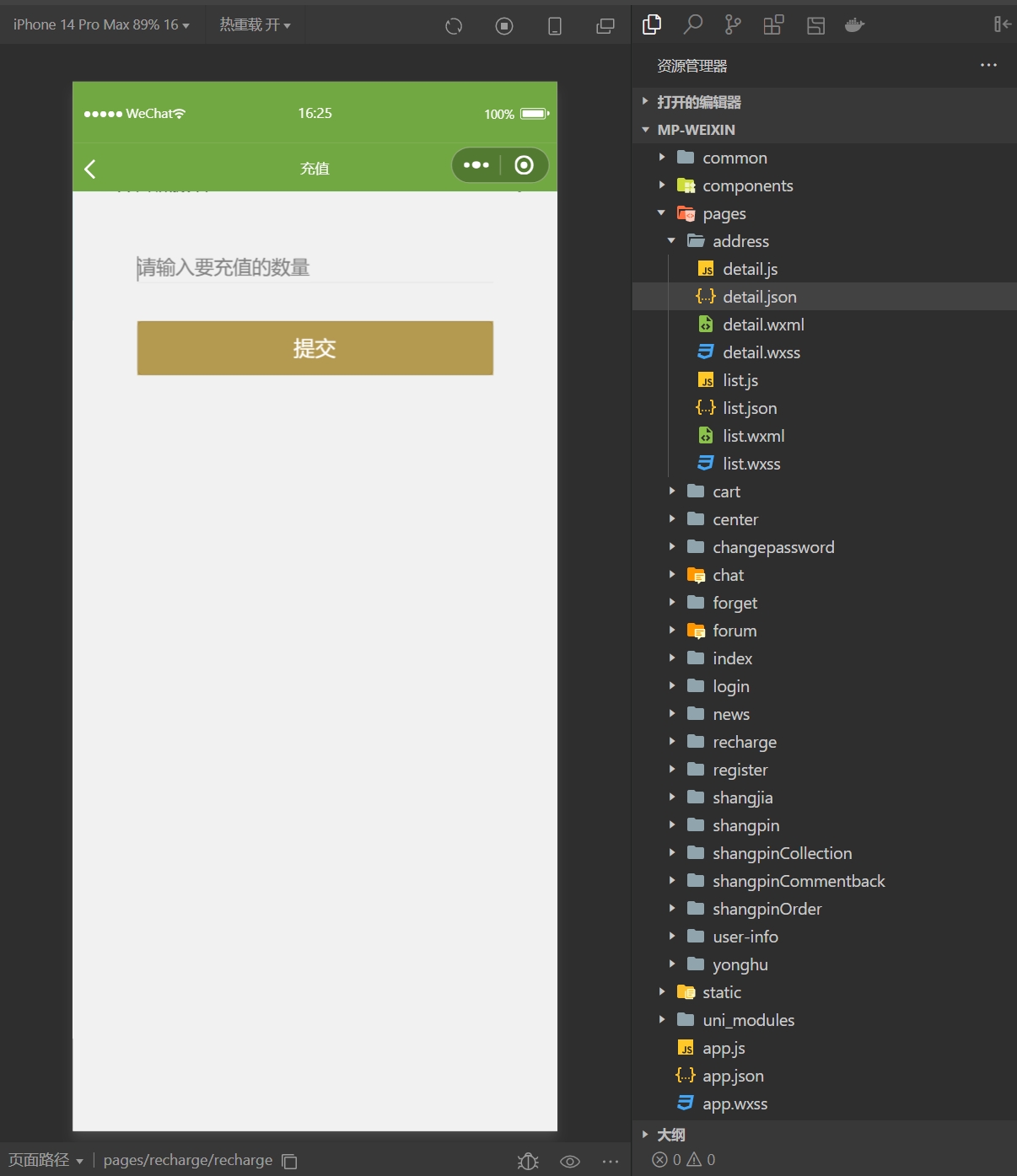Image resolution: width=1017 pixels, height=1176 pixels.
Task: Click the eye preview icon at bottom
Action: pos(570,1162)
